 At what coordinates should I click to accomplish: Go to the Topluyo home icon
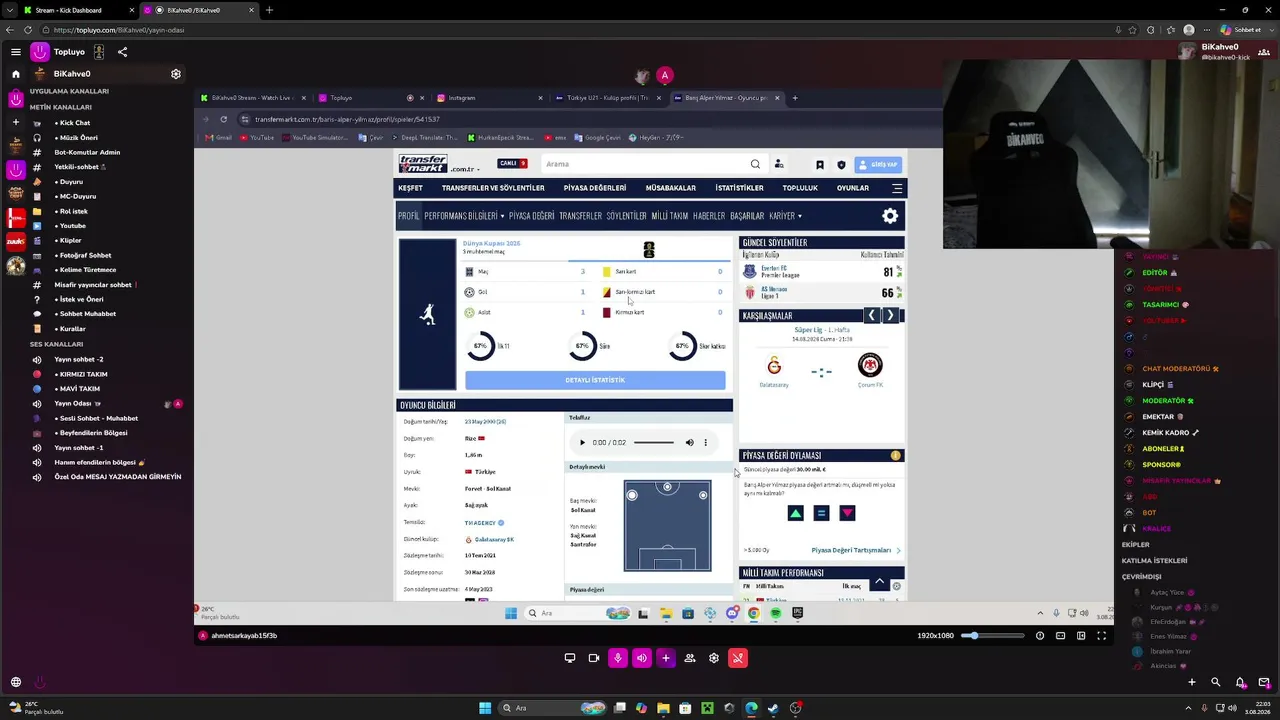click(16, 74)
